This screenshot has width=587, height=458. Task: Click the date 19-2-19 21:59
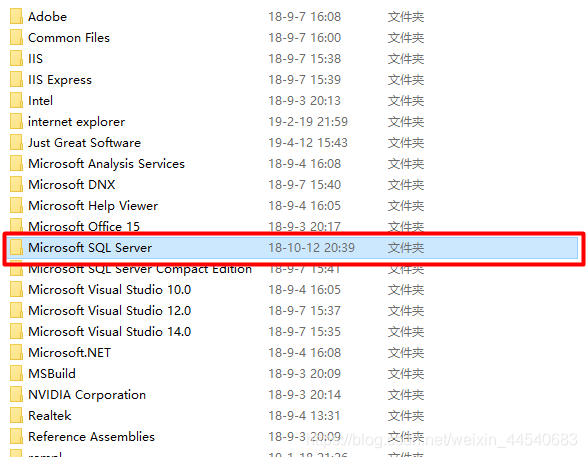[x=308, y=121]
